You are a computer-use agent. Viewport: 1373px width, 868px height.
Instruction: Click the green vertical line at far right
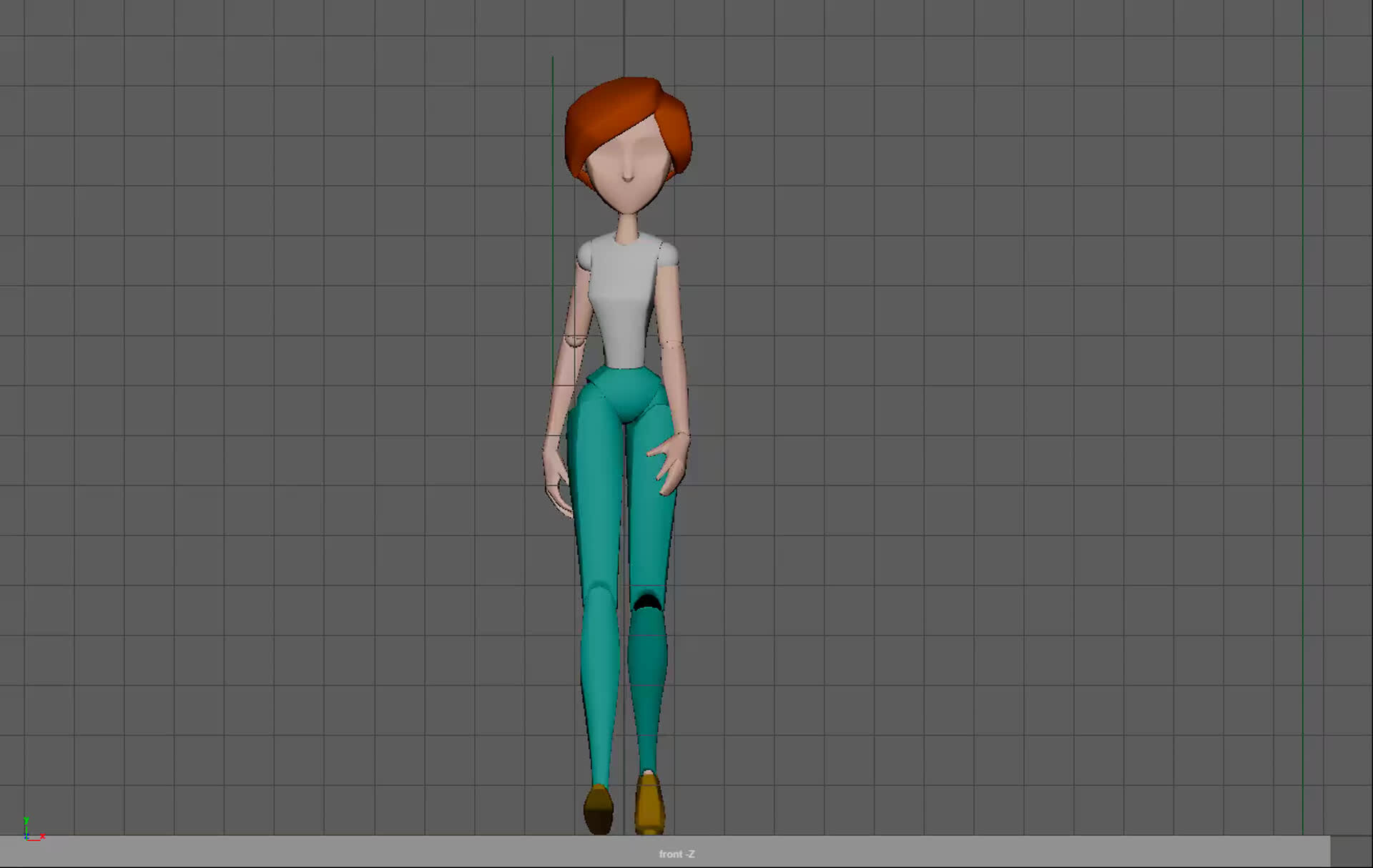point(1302,429)
